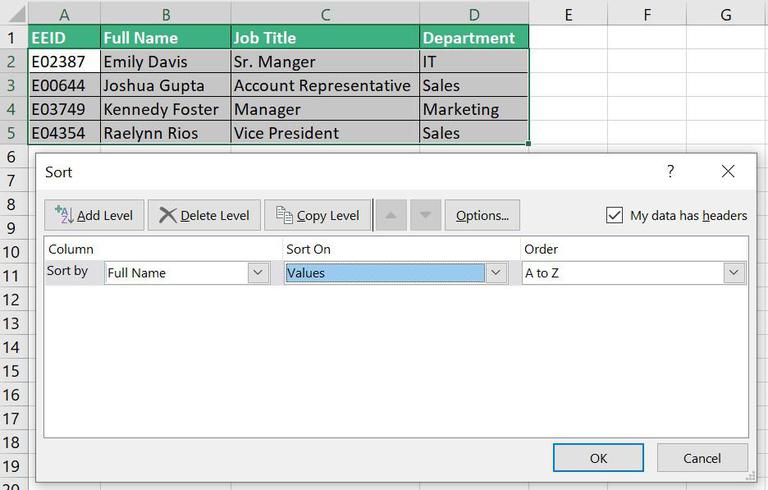Select cell Sr. Manger
768x490 pixels.
[x=325, y=62]
